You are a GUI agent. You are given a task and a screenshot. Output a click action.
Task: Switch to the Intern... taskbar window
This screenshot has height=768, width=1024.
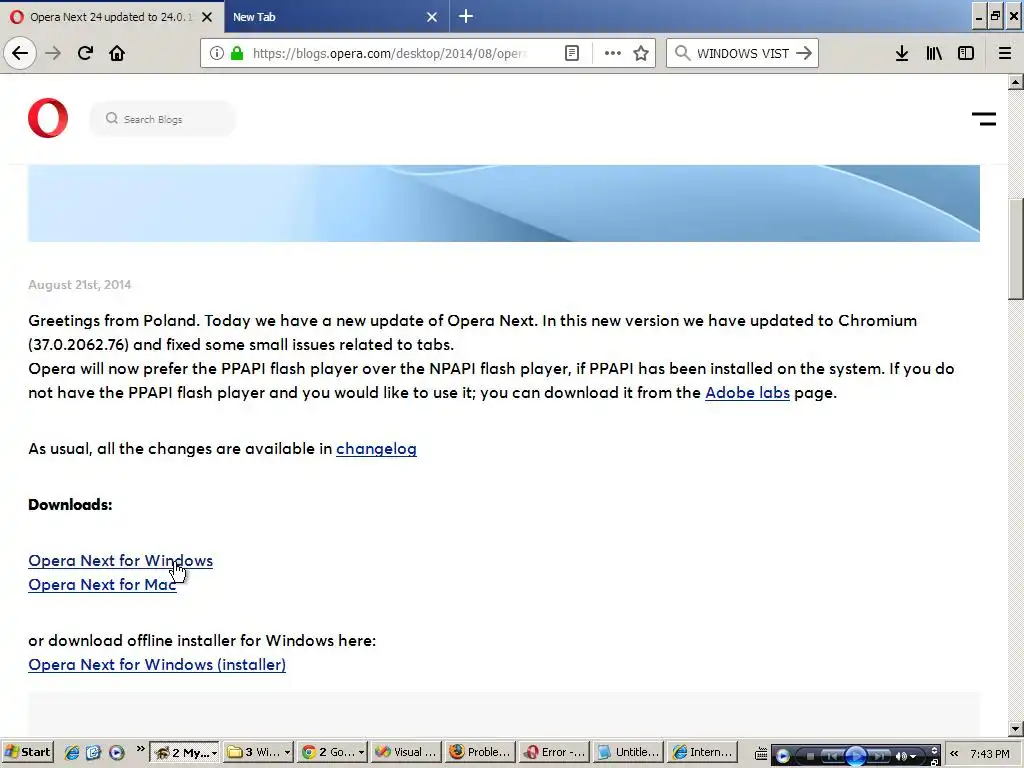pyautogui.click(x=703, y=752)
